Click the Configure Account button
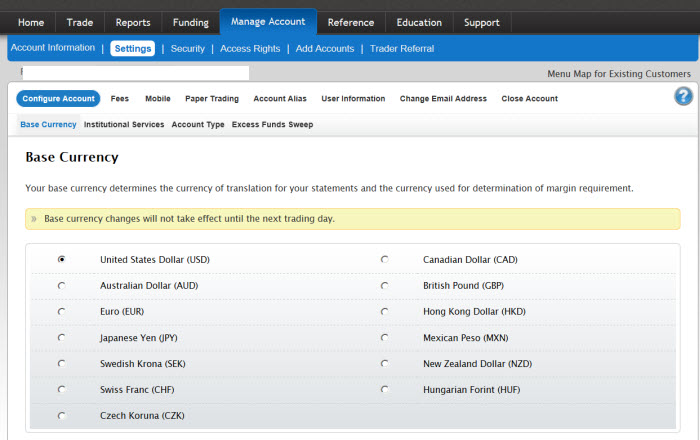This screenshot has height=440, width=700. [58, 99]
